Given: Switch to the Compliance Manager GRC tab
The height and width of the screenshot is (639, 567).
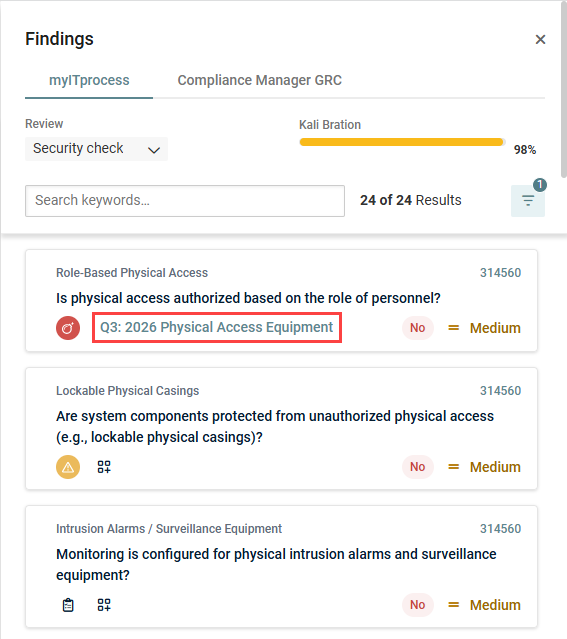Looking at the screenshot, I should coord(260,81).
